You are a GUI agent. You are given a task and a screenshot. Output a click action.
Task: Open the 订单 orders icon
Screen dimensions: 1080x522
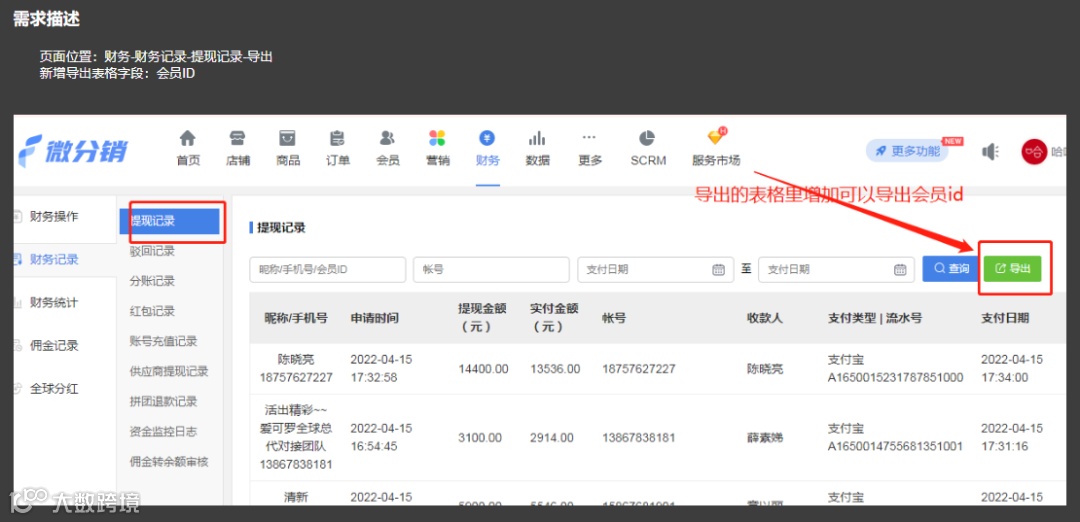pos(338,138)
